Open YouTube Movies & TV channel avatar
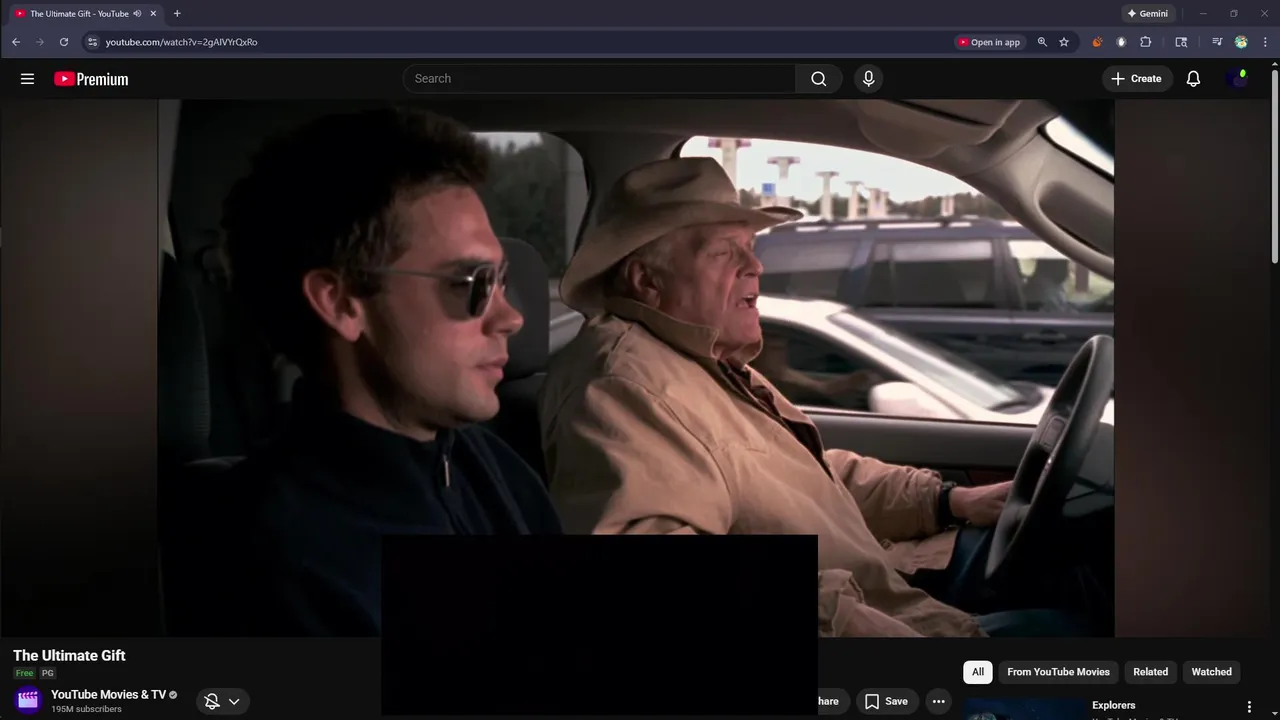Viewport: 1280px width, 720px height. tap(28, 700)
